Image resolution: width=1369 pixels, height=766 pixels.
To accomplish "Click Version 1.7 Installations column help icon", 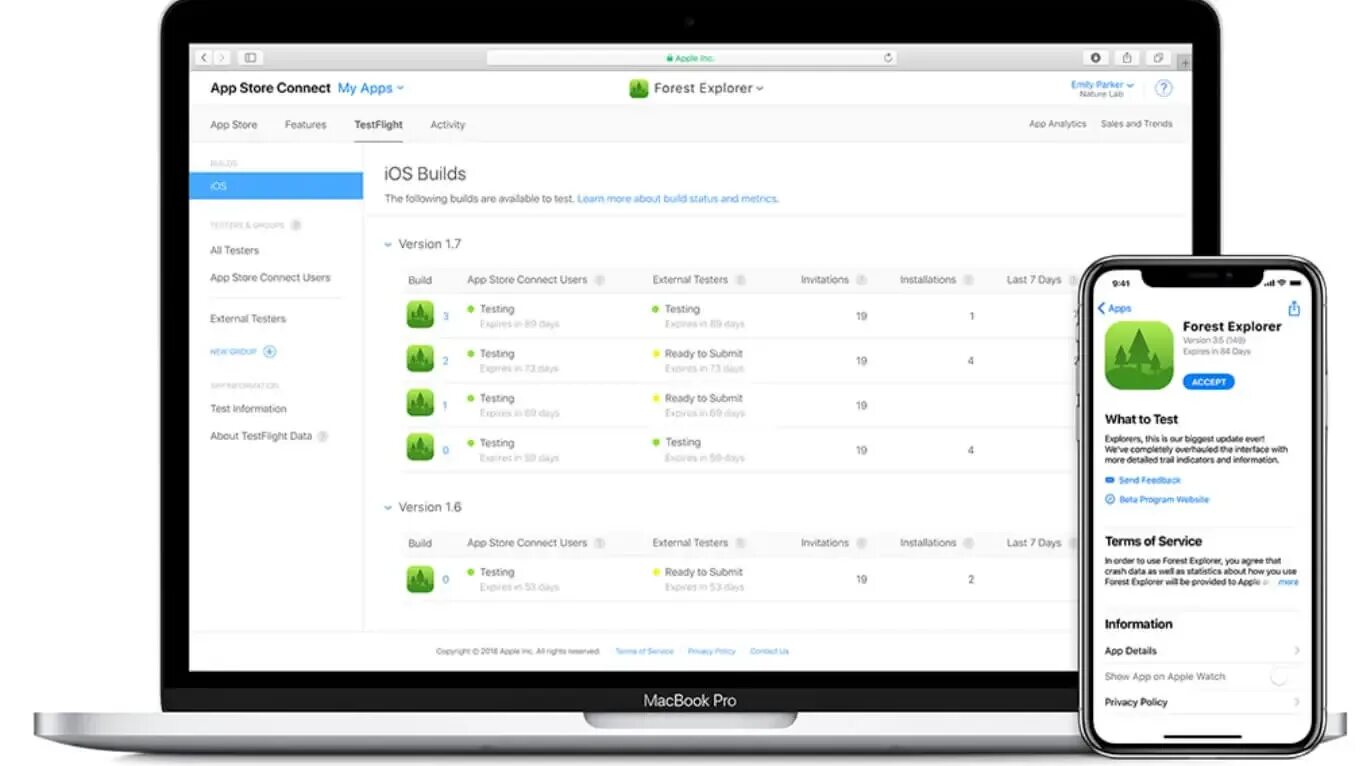I will click(x=969, y=280).
